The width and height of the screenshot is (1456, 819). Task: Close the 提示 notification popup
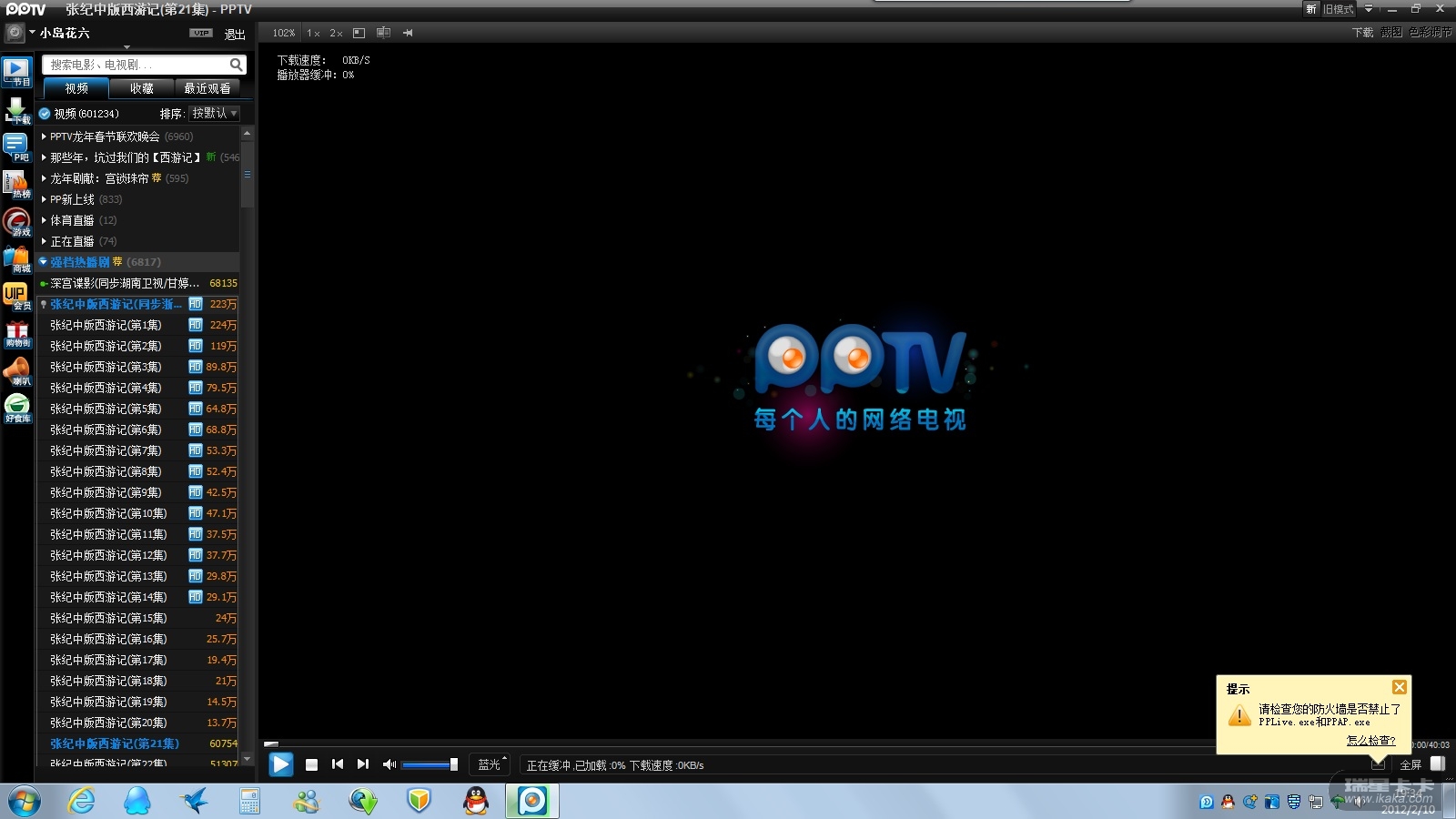click(x=1400, y=687)
